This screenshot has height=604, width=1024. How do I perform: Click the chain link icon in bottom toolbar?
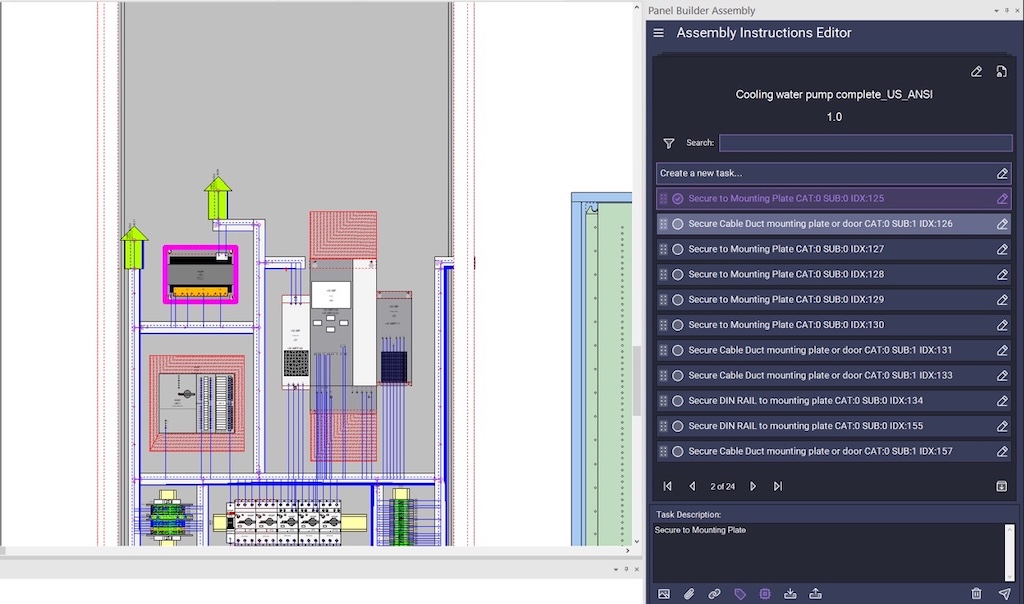[x=714, y=594]
